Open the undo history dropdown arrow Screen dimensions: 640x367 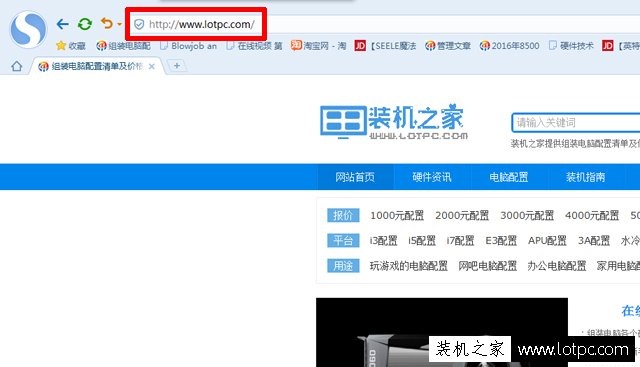coord(119,24)
